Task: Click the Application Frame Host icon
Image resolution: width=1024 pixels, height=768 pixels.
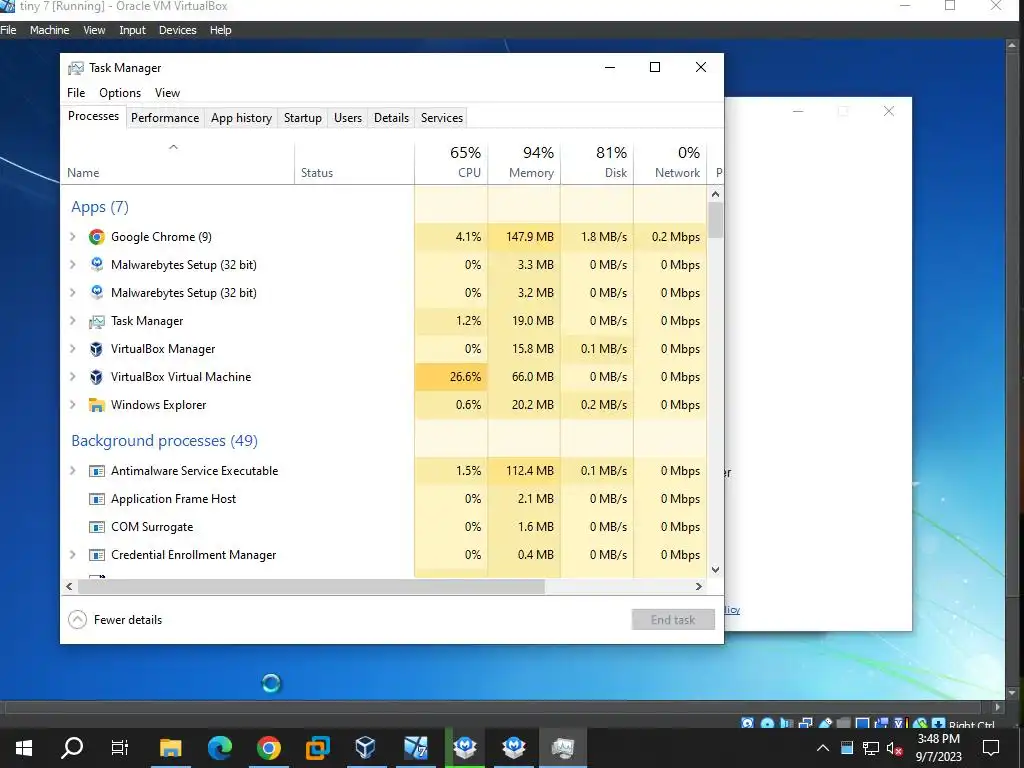Action: click(x=97, y=499)
